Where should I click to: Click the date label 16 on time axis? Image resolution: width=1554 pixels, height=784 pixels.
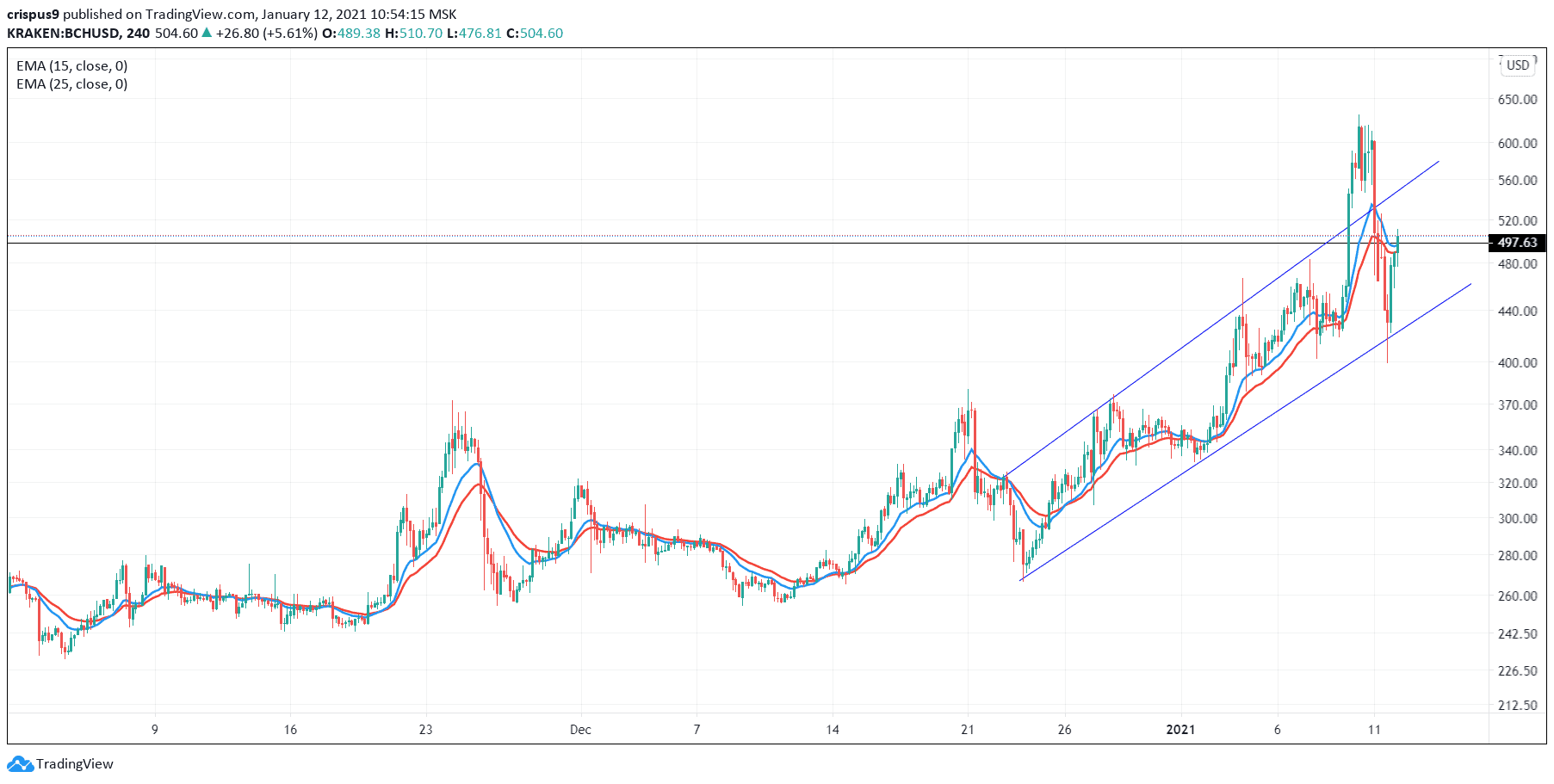point(290,730)
